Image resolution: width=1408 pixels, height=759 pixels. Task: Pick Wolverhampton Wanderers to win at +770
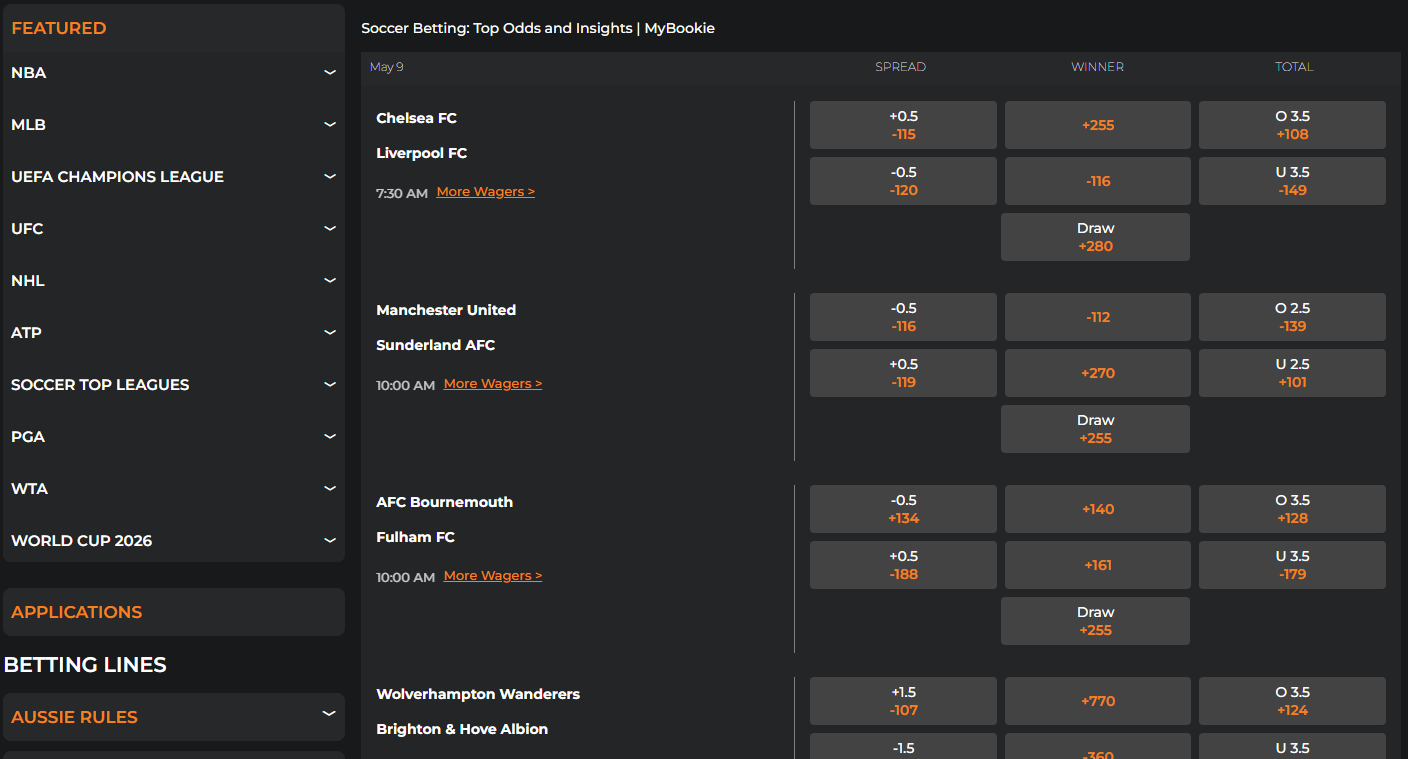click(1098, 701)
